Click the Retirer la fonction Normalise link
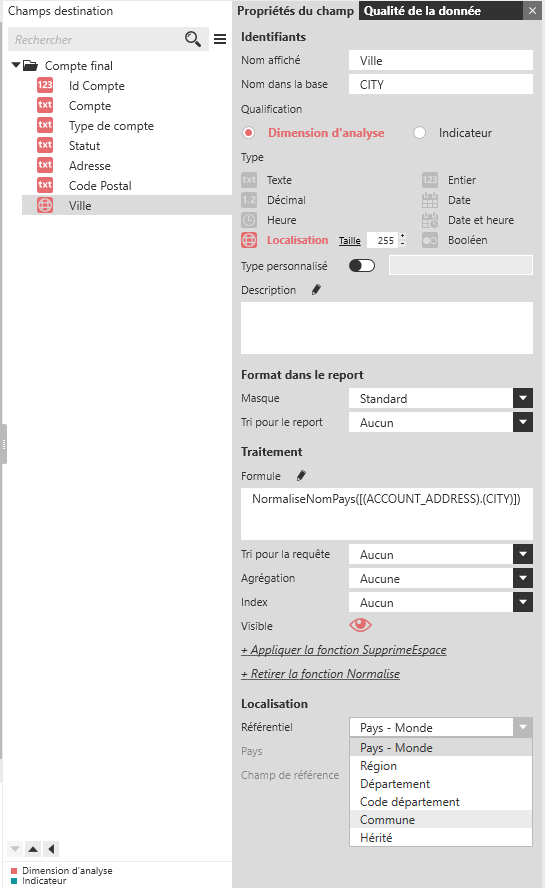Screen dimensions: 545x888 coord(321,673)
